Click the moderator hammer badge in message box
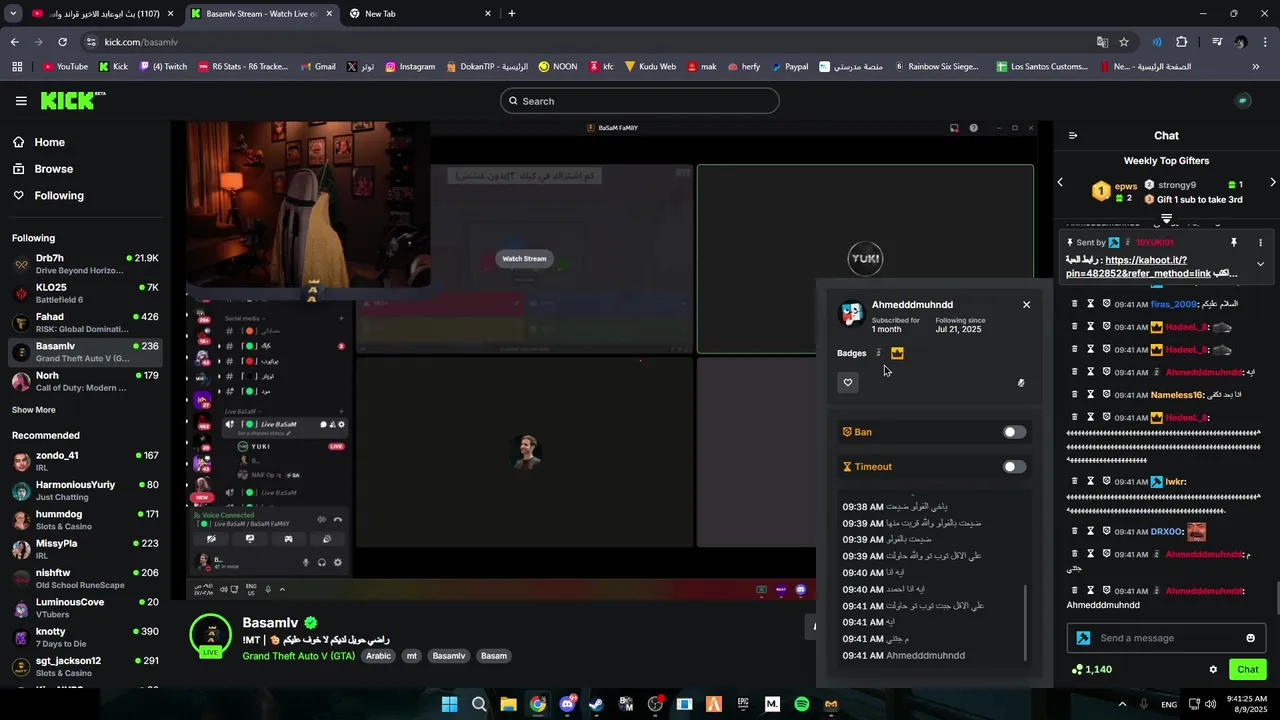 [x=1083, y=638]
